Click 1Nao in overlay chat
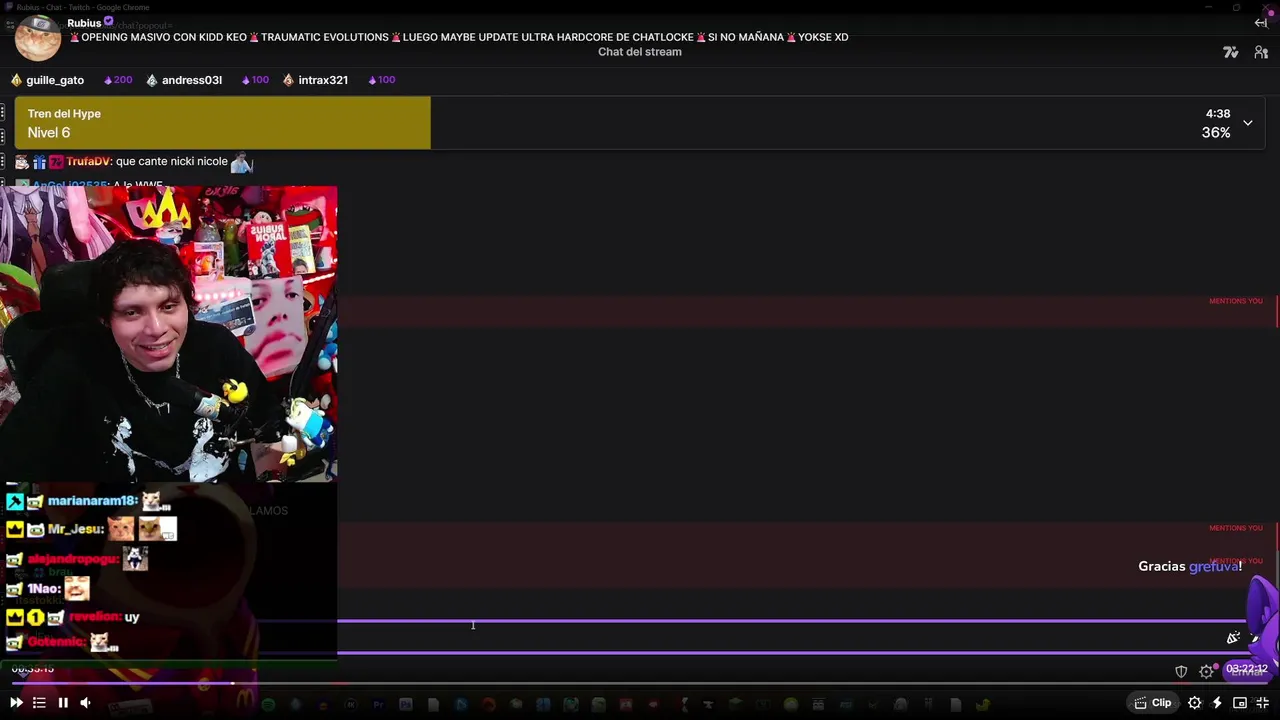1280x720 pixels. pos(43,589)
